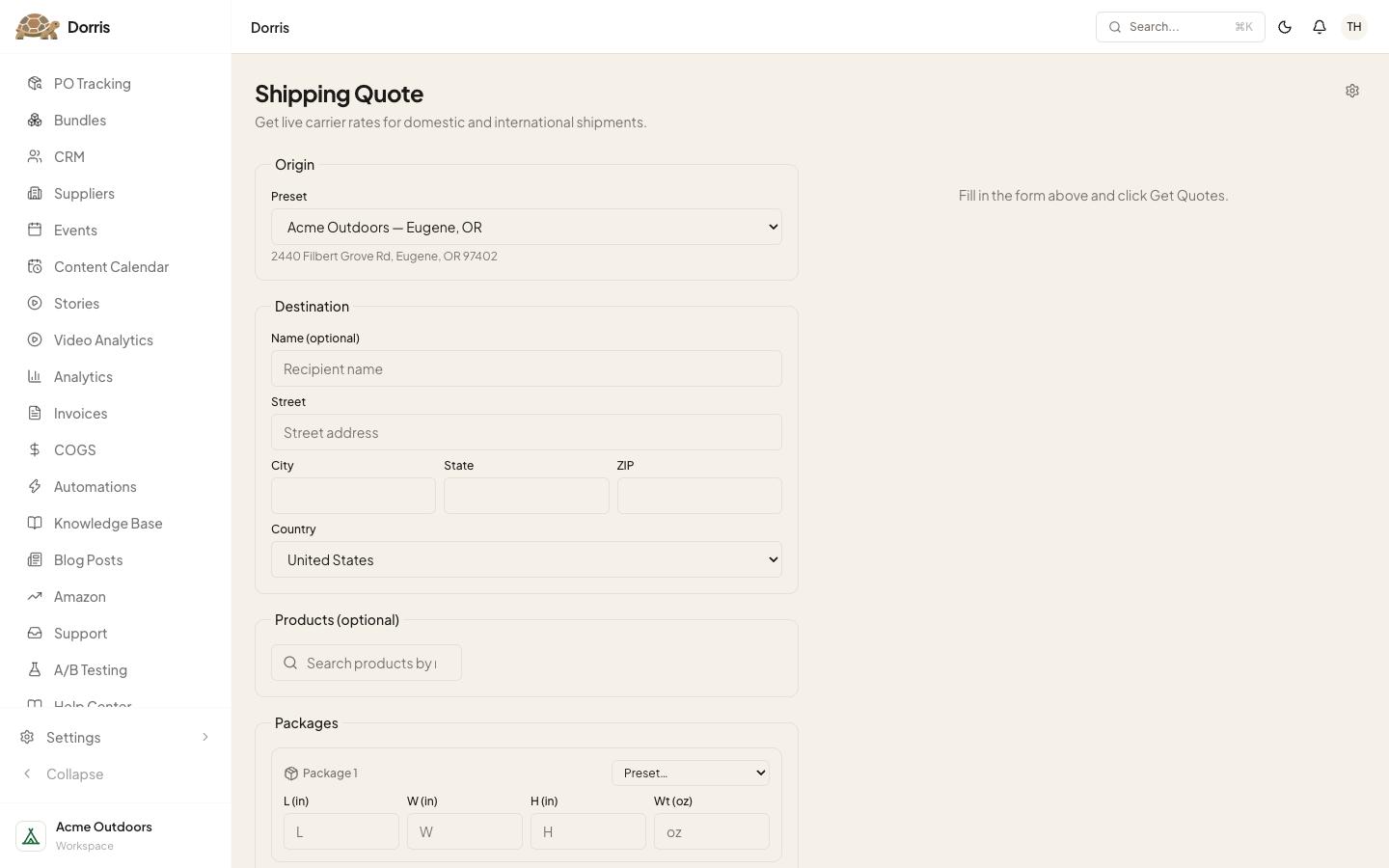Focus the package length L field
The height and width of the screenshot is (868, 1389).
coord(341,831)
